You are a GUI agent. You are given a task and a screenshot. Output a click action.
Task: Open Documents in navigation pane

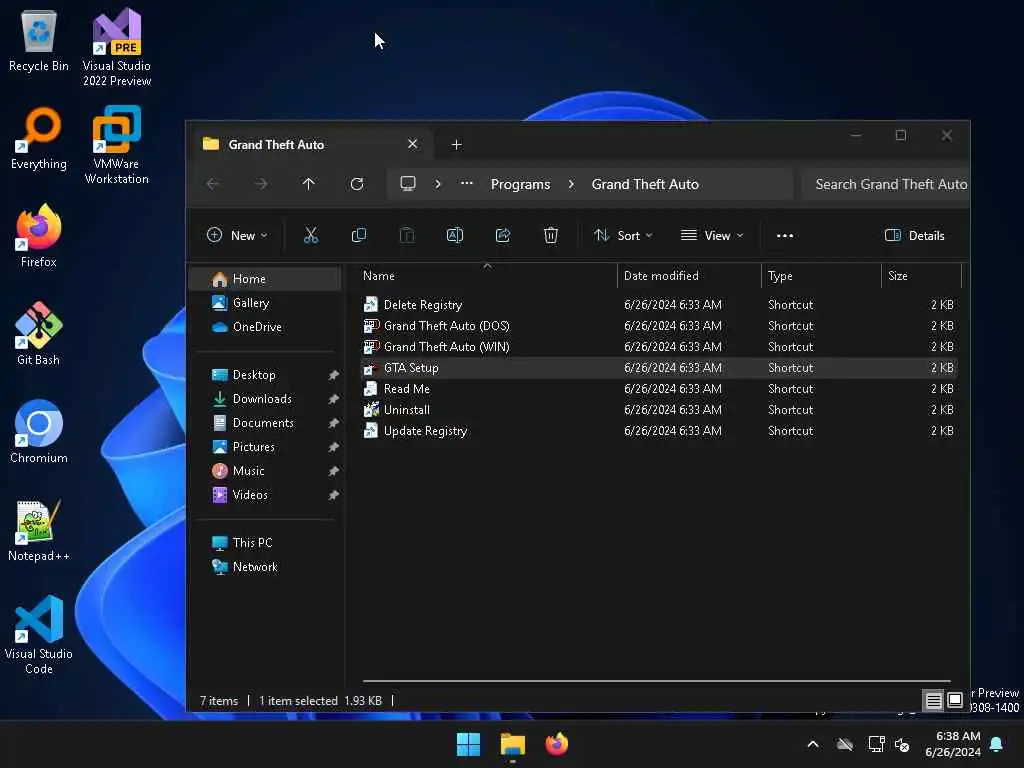264,423
